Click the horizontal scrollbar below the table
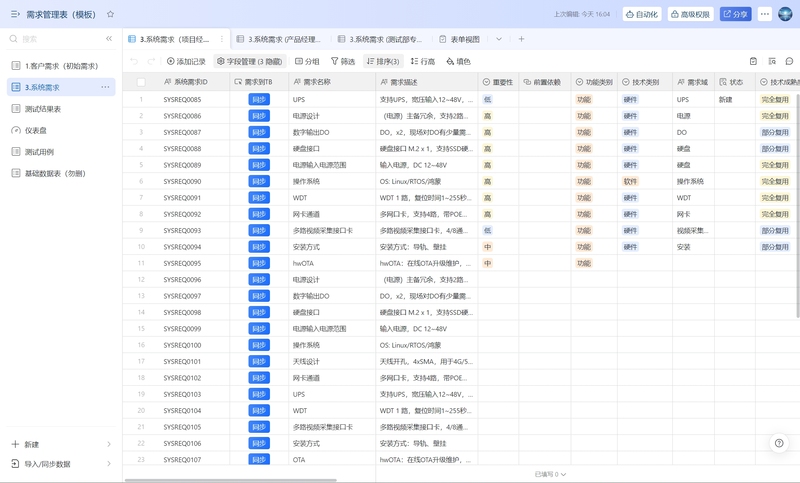This screenshot has height=483, width=800. click(x=231, y=480)
